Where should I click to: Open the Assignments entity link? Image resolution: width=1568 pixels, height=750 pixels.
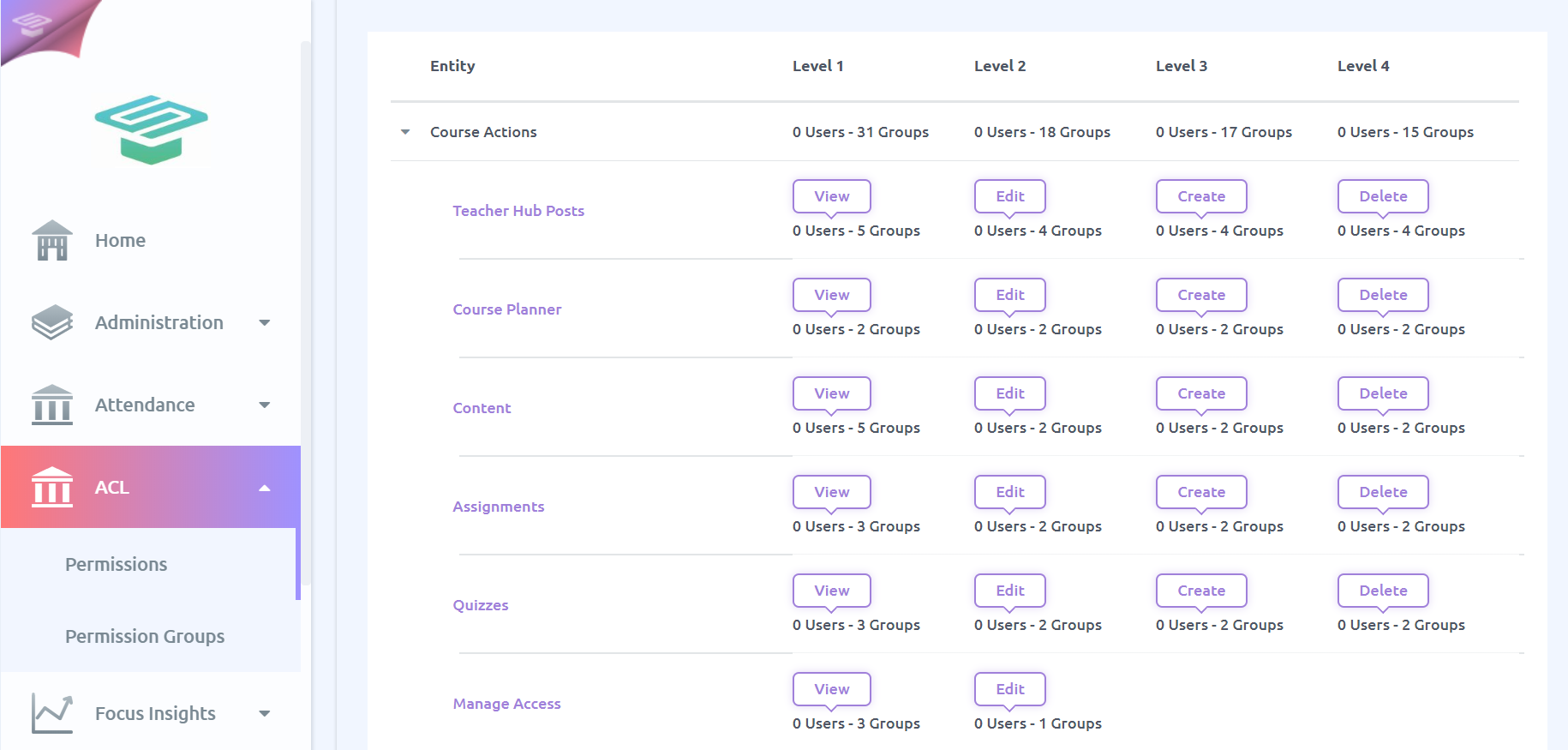[x=499, y=507]
